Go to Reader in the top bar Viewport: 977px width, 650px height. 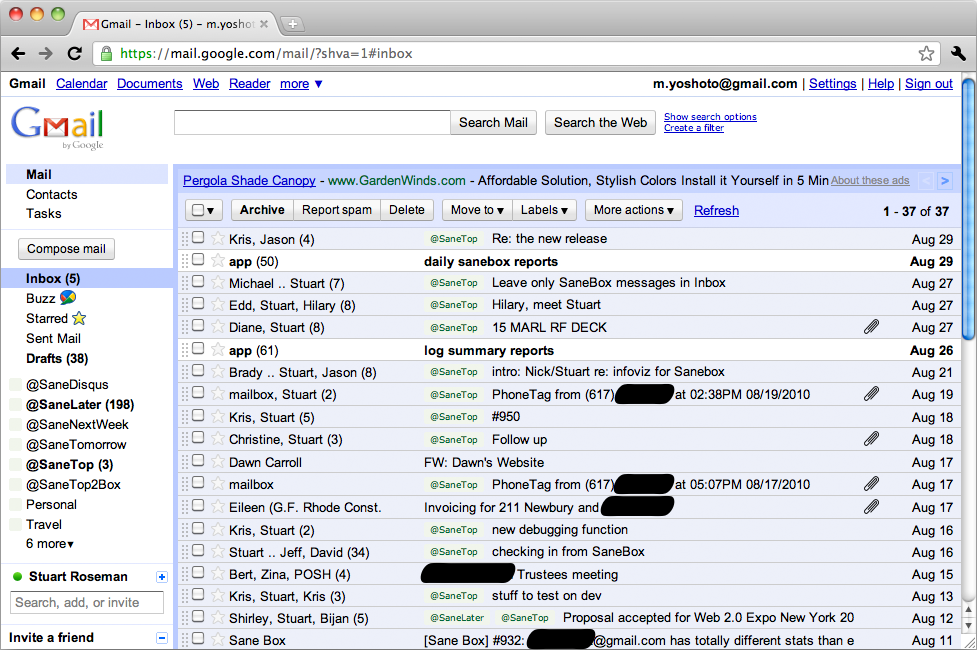click(249, 84)
